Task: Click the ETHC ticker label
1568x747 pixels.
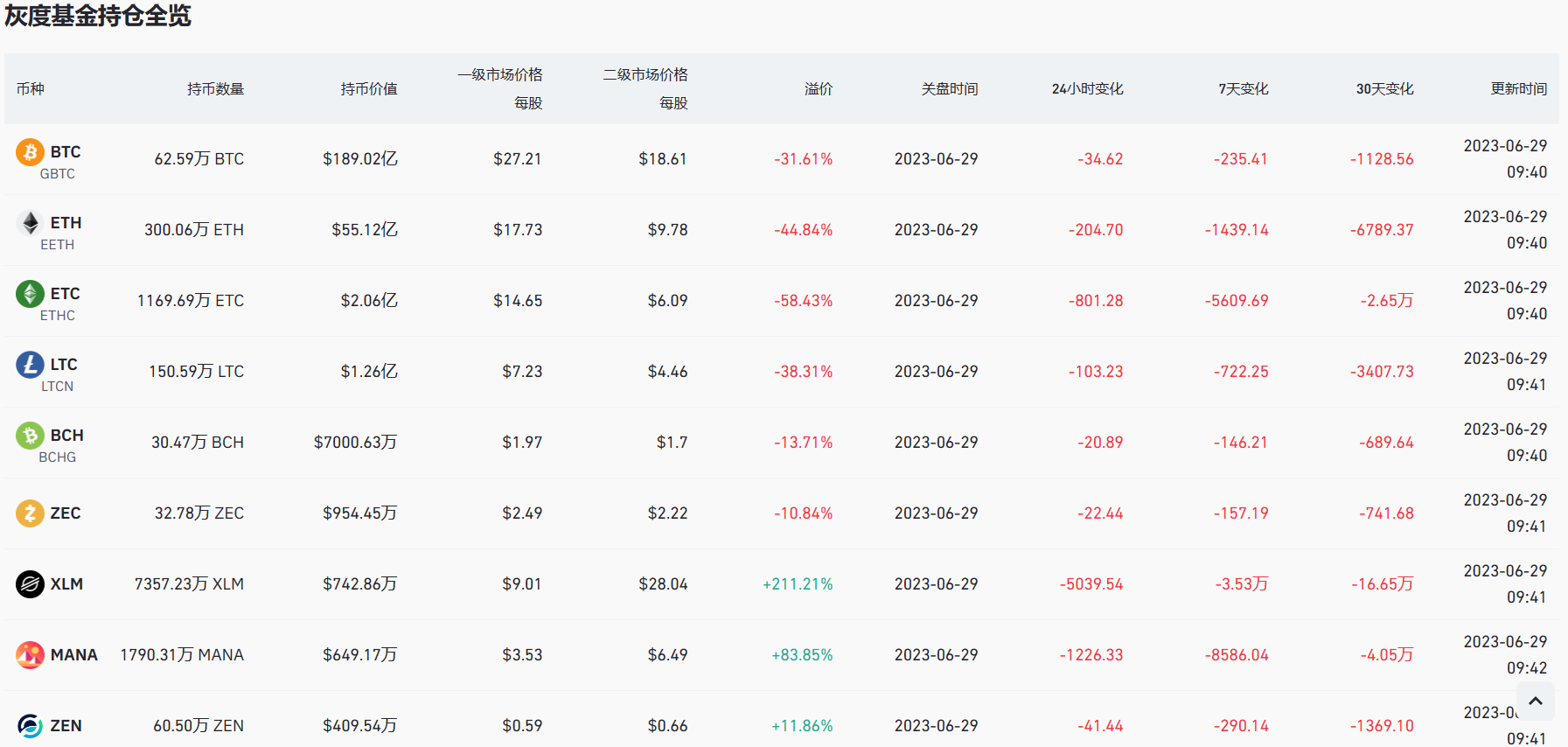Action: pos(58,316)
